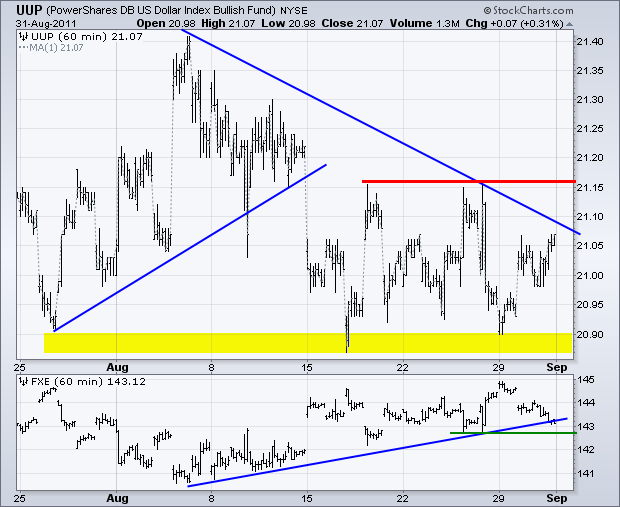Click the 22 date label below the FXE panel
The height and width of the screenshot is (507, 620).
tap(403, 498)
